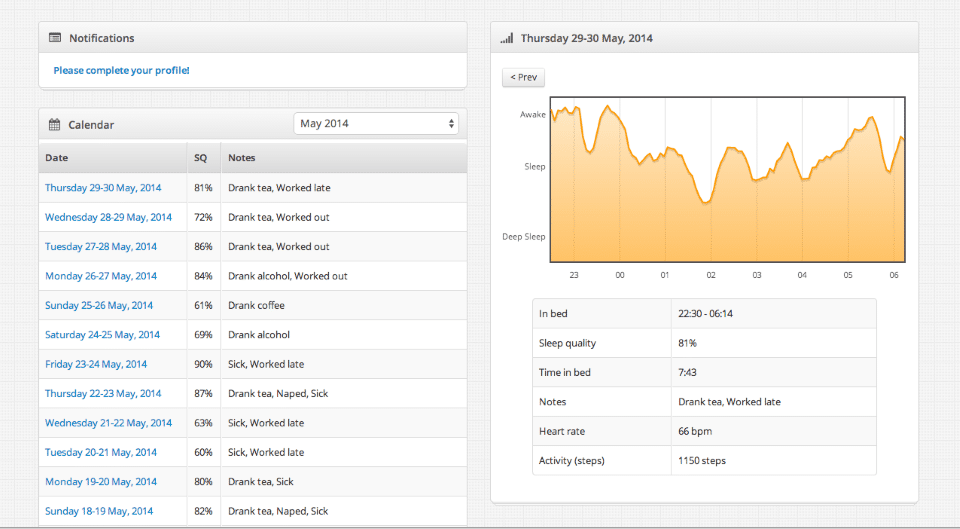
Task: Open Thursday 22-23 May, 2014 entry
Action: 103,394
